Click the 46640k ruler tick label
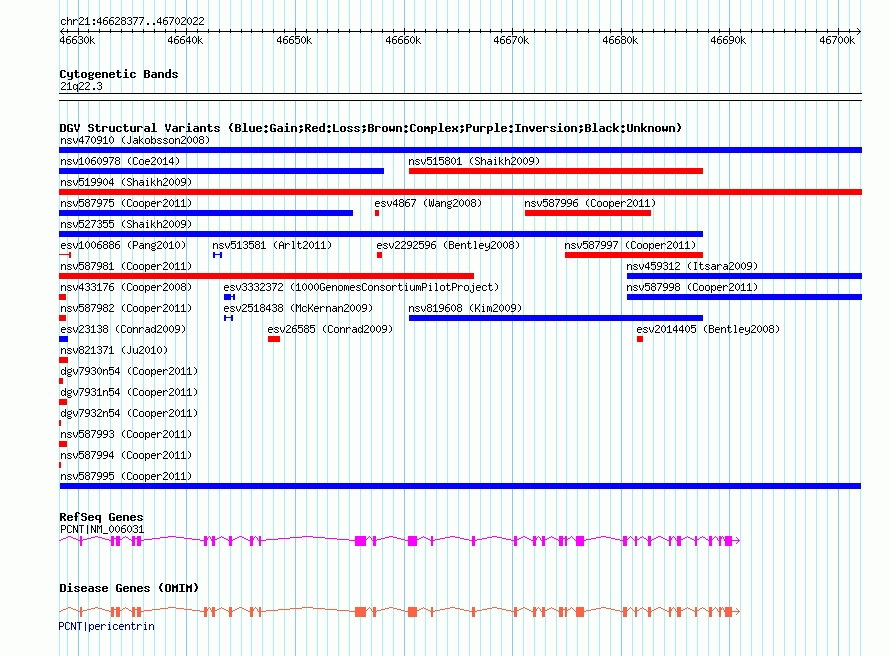The width and height of the screenshot is (890, 656). [185, 40]
